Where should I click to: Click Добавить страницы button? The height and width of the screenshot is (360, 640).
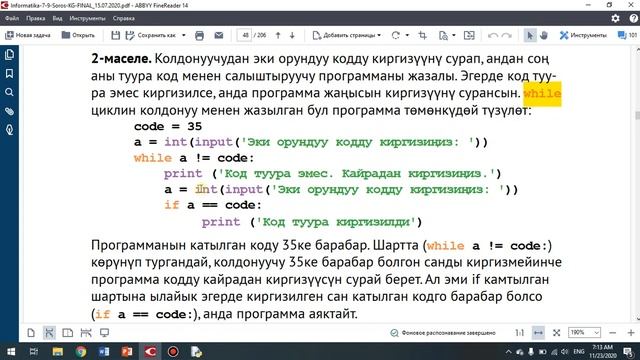(347, 36)
